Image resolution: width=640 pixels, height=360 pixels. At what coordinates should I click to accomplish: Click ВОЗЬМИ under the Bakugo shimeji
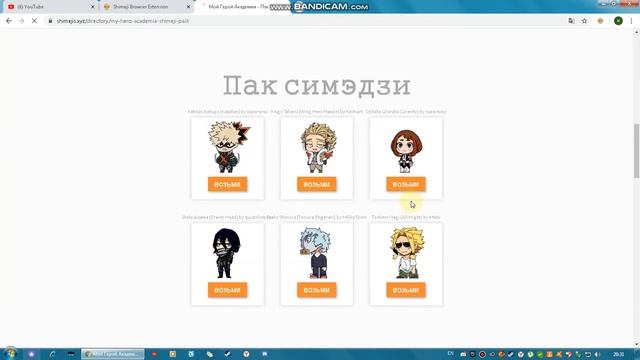227,184
